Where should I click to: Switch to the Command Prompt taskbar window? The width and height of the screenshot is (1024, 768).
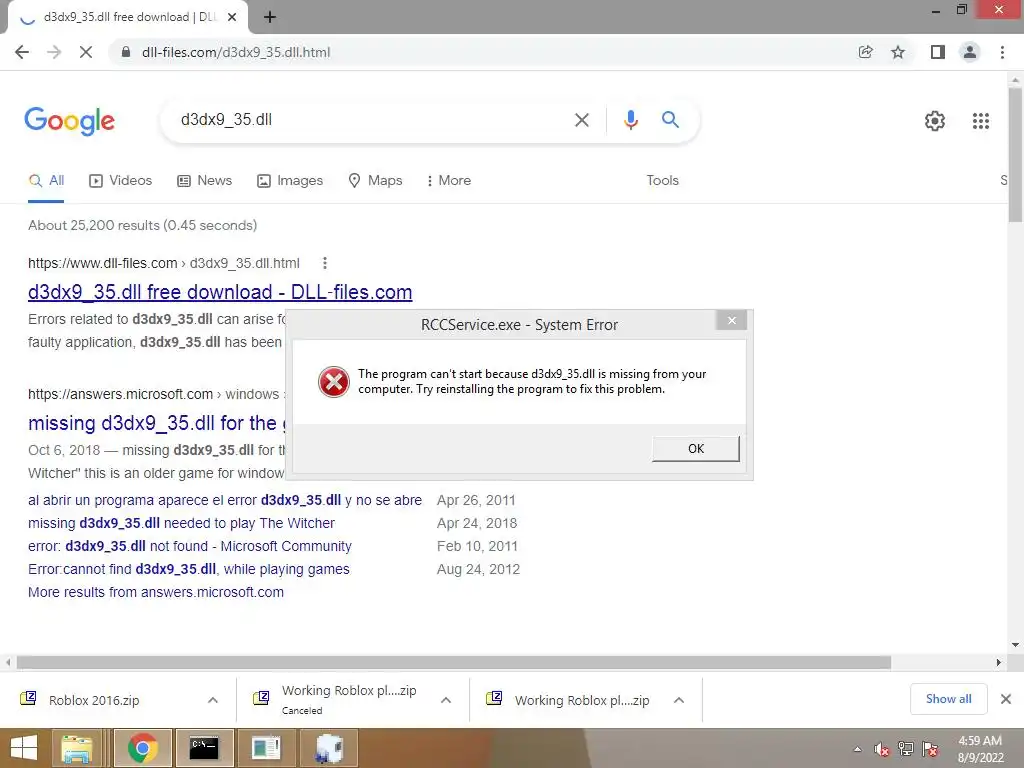pyautogui.click(x=204, y=748)
